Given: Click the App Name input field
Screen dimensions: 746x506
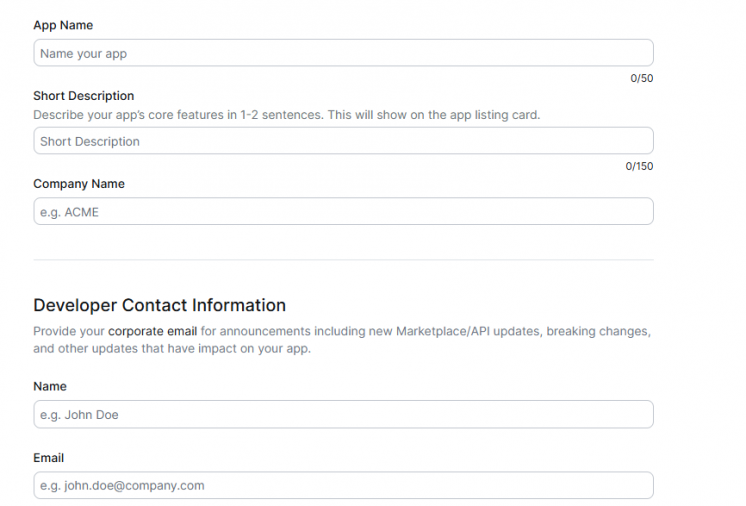Looking at the screenshot, I should tap(343, 53).
